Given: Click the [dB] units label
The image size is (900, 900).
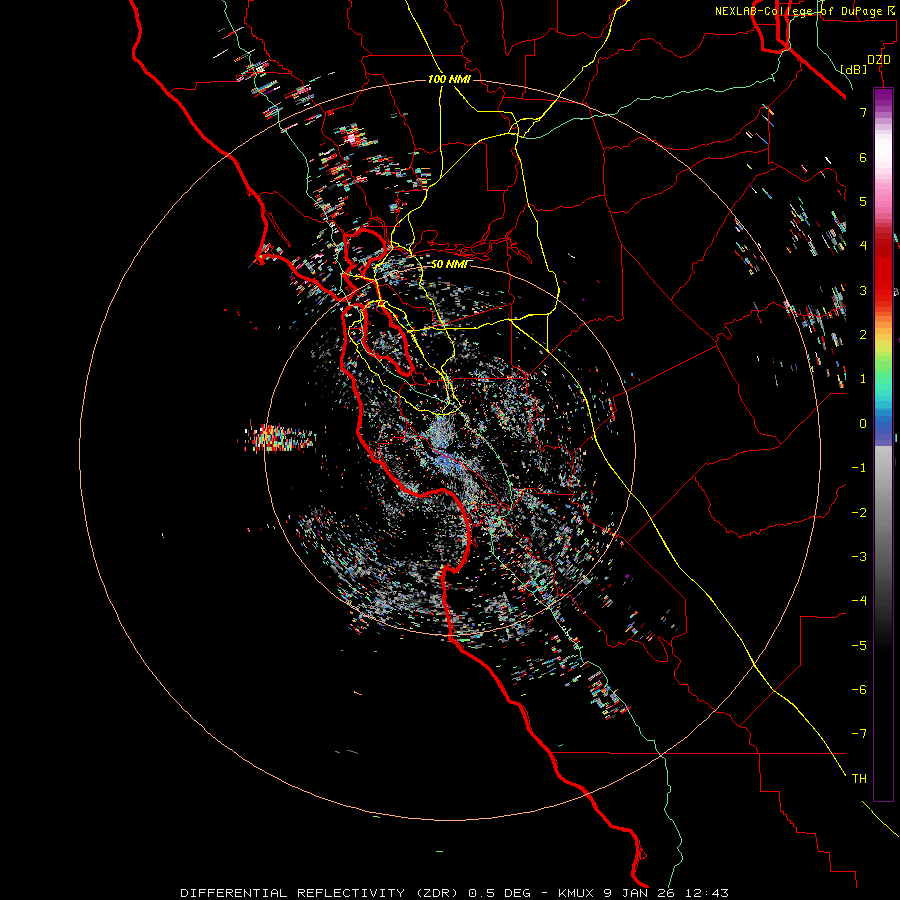Looking at the screenshot, I should 854,69.
